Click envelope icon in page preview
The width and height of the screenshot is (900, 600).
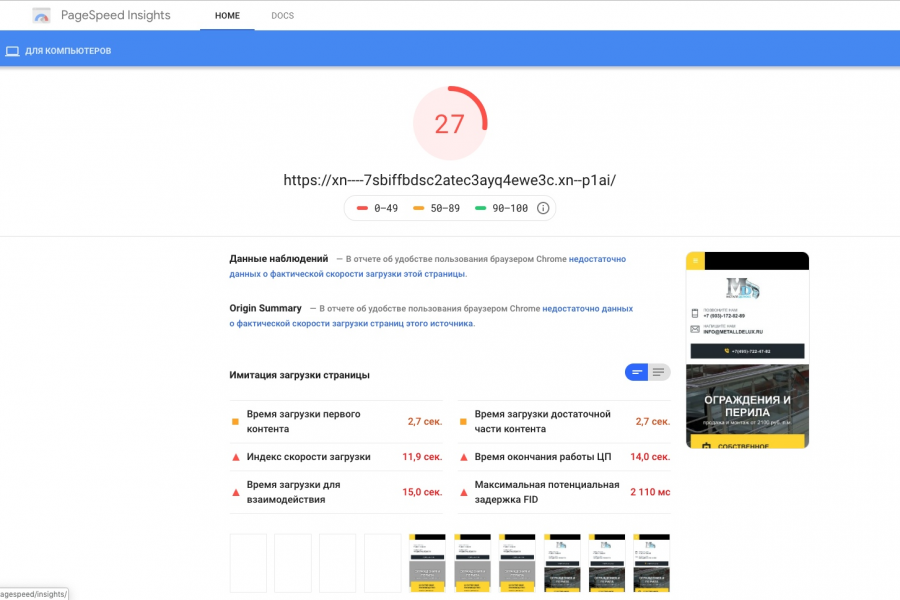[695, 329]
